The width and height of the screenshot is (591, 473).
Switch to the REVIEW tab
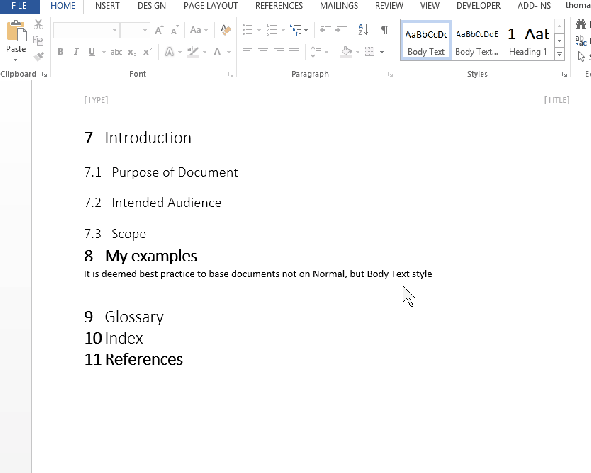[389, 6]
